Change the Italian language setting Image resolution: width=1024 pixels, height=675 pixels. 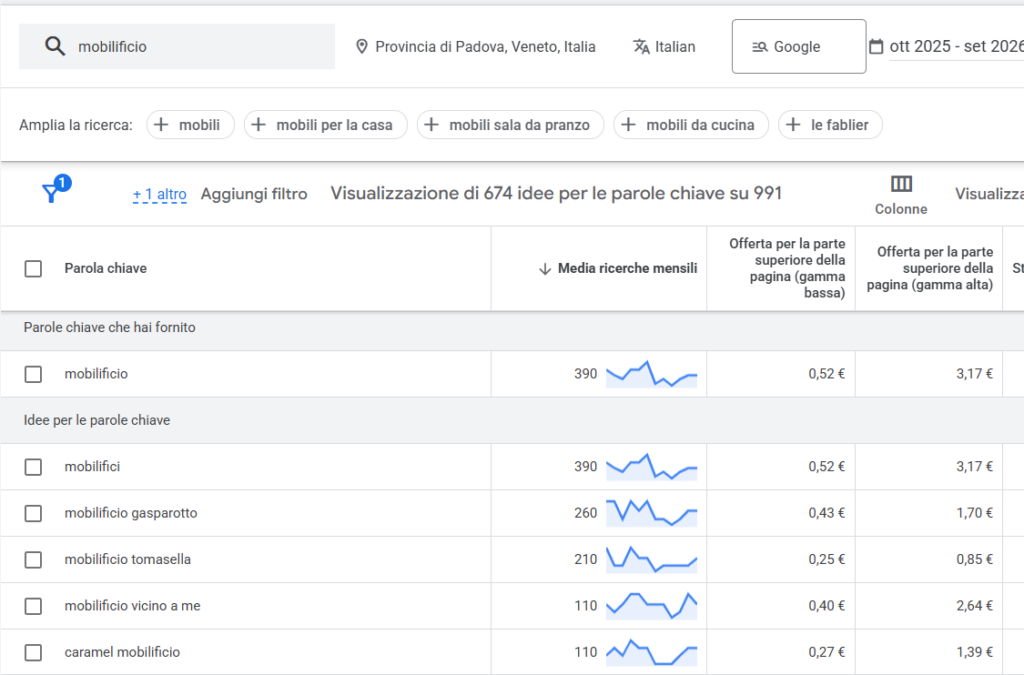675,47
